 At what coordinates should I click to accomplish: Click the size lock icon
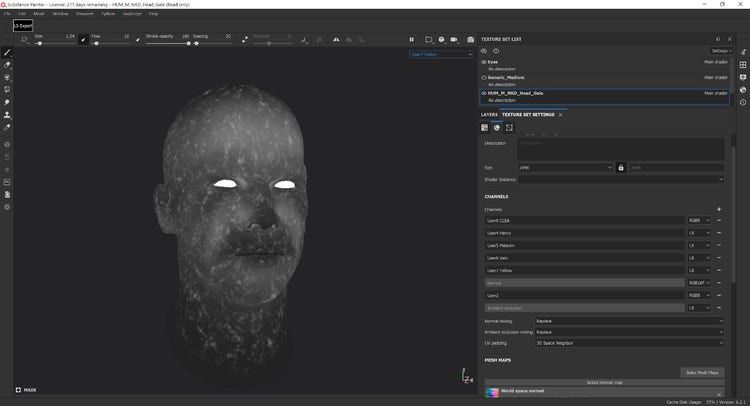(x=621, y=167)
